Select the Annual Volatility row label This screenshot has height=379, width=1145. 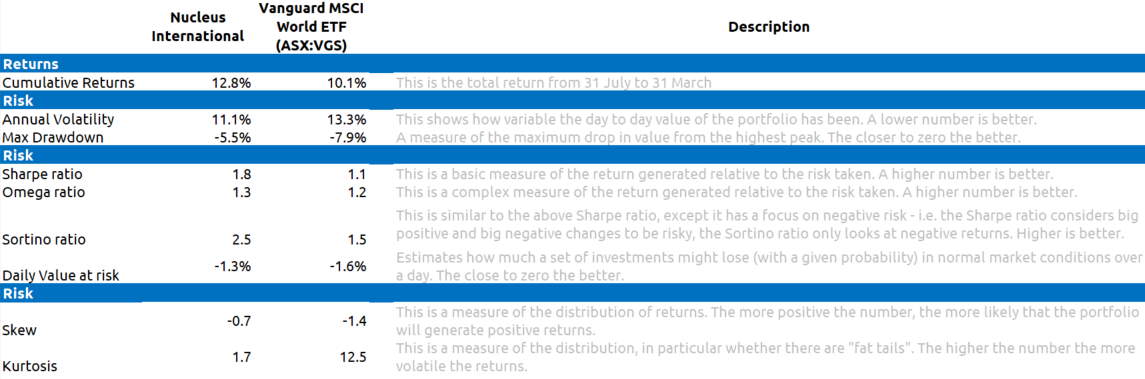click(x=58, y=119)
